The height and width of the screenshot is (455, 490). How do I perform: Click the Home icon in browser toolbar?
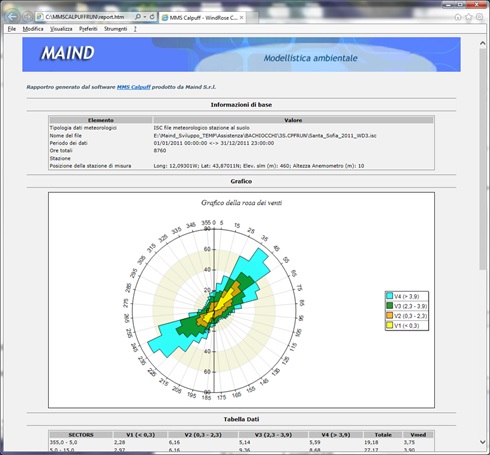coord(458,17)
